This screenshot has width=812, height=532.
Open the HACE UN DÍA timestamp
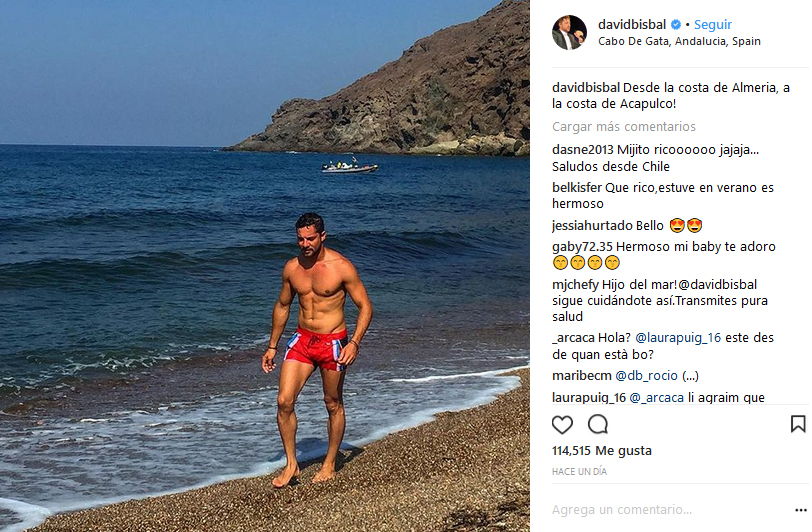coord(579,471)
